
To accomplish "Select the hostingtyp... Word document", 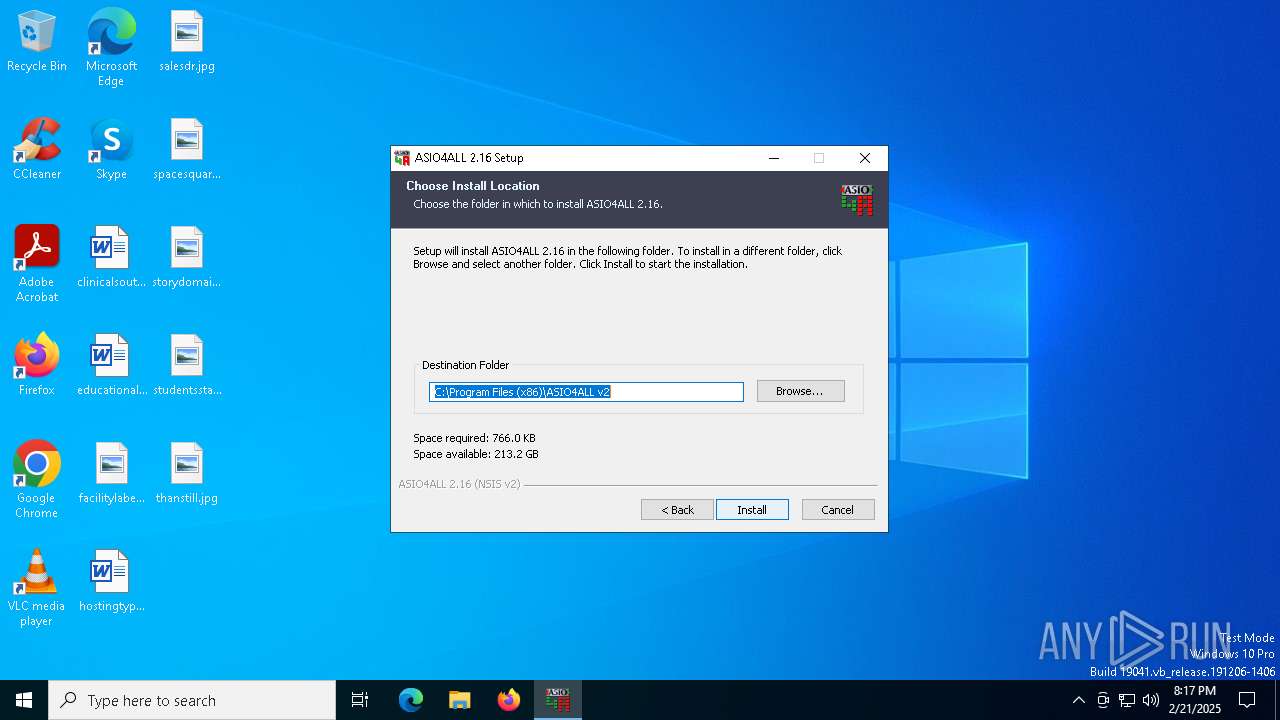I will click(x=111, y=582).
